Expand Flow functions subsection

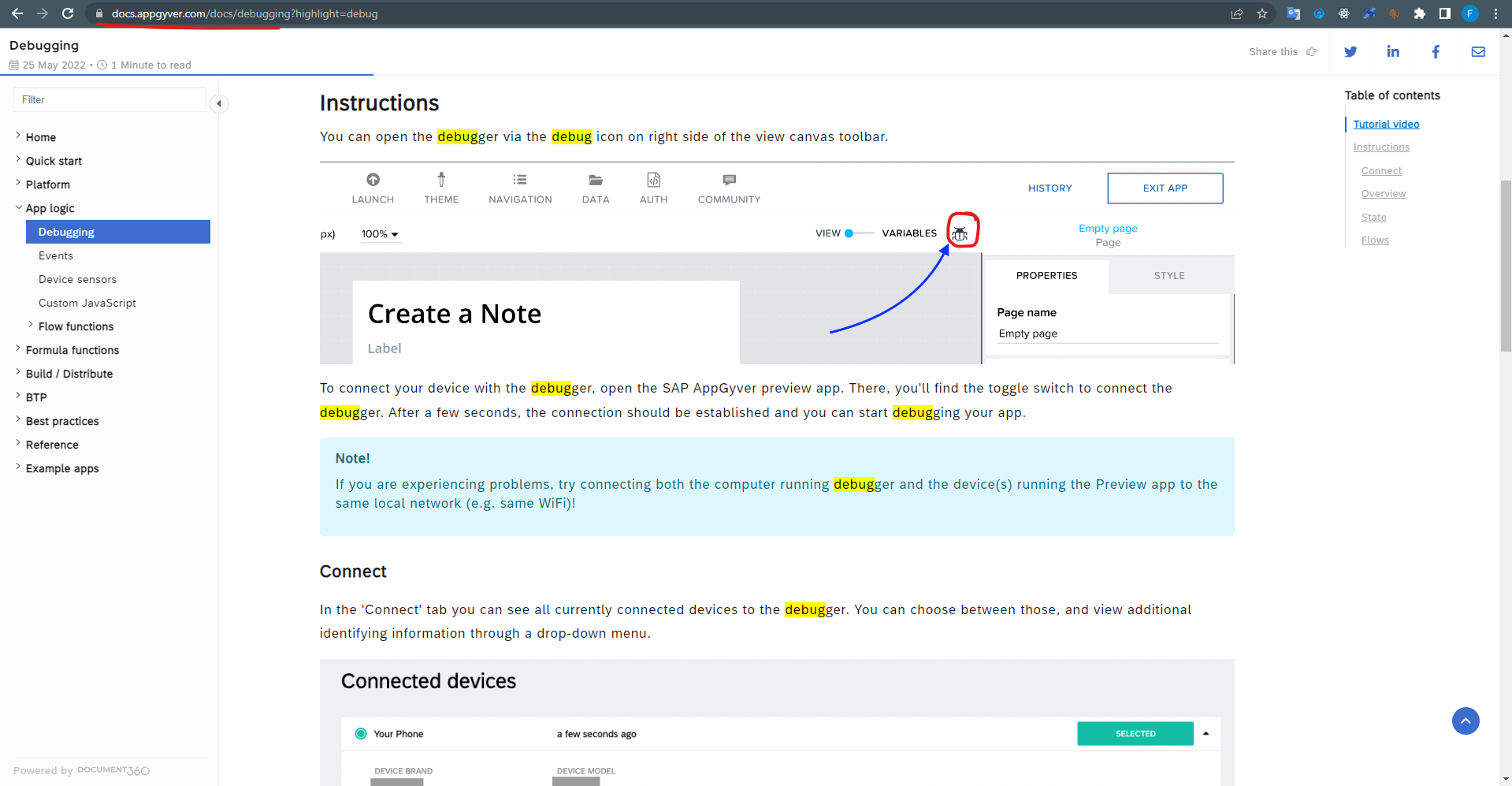[30, 325]
